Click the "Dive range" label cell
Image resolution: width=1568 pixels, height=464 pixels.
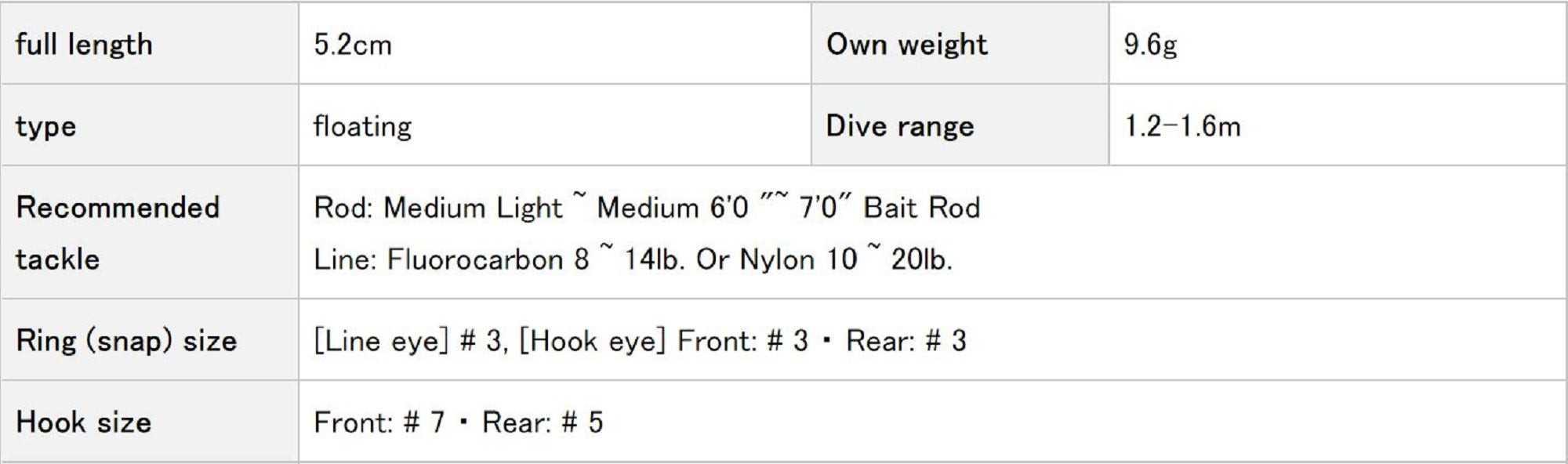pos(900,126)
